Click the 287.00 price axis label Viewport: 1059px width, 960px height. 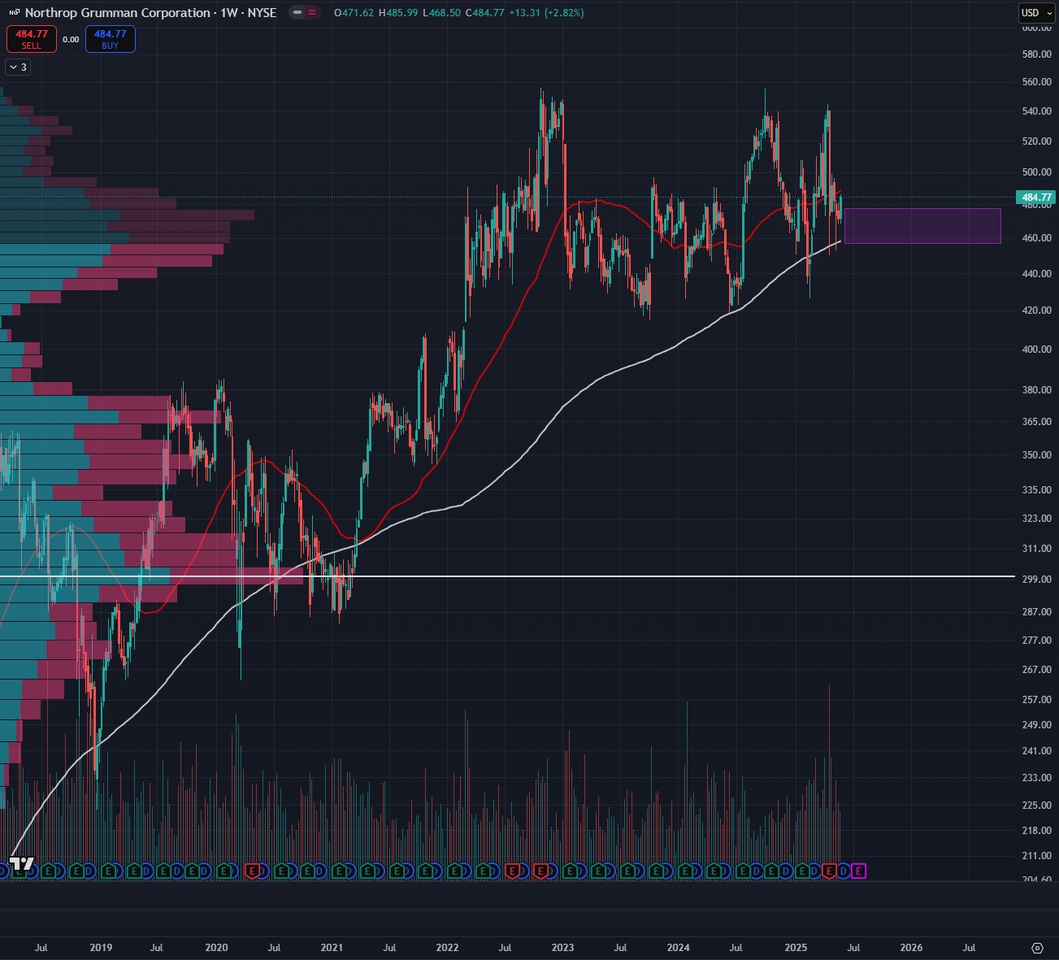[x=1037, y=611]
